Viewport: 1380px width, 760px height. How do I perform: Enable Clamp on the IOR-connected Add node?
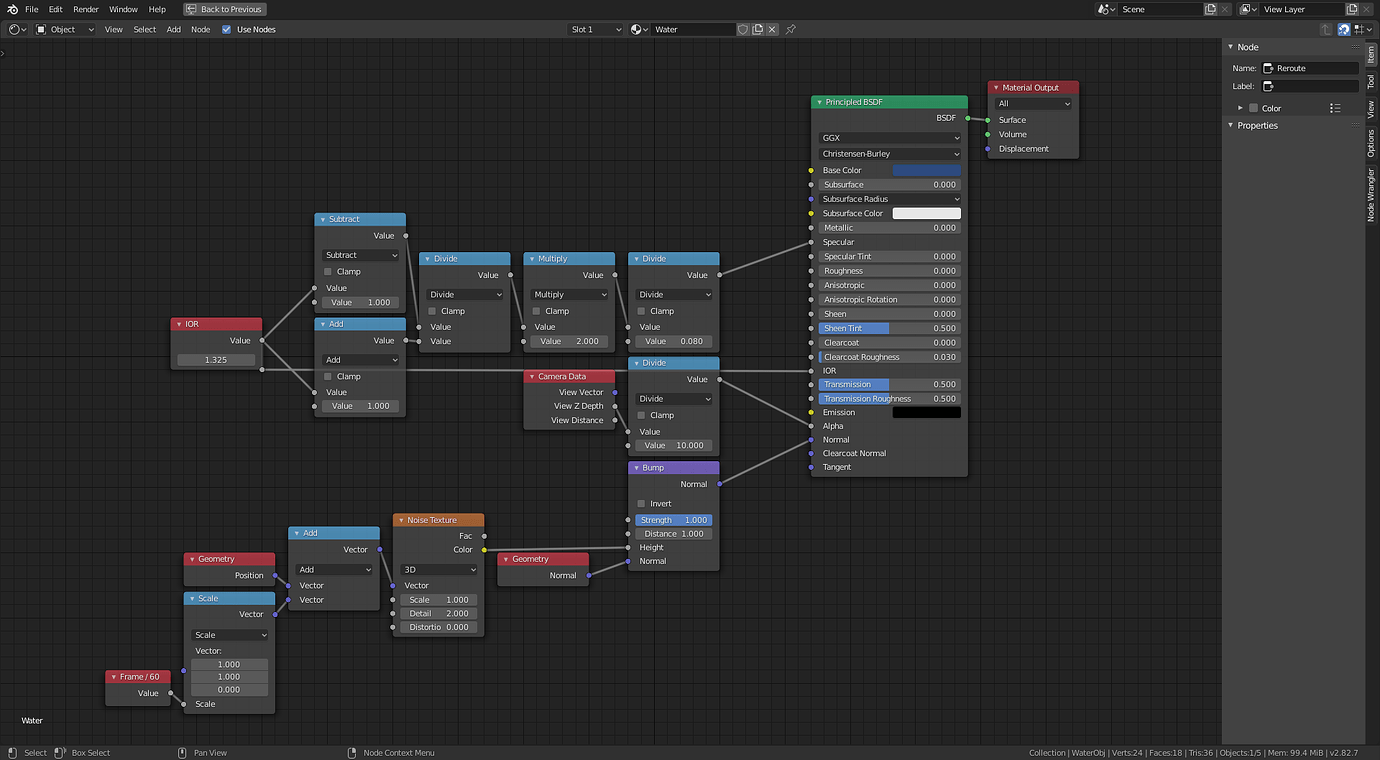pos(328,376)
